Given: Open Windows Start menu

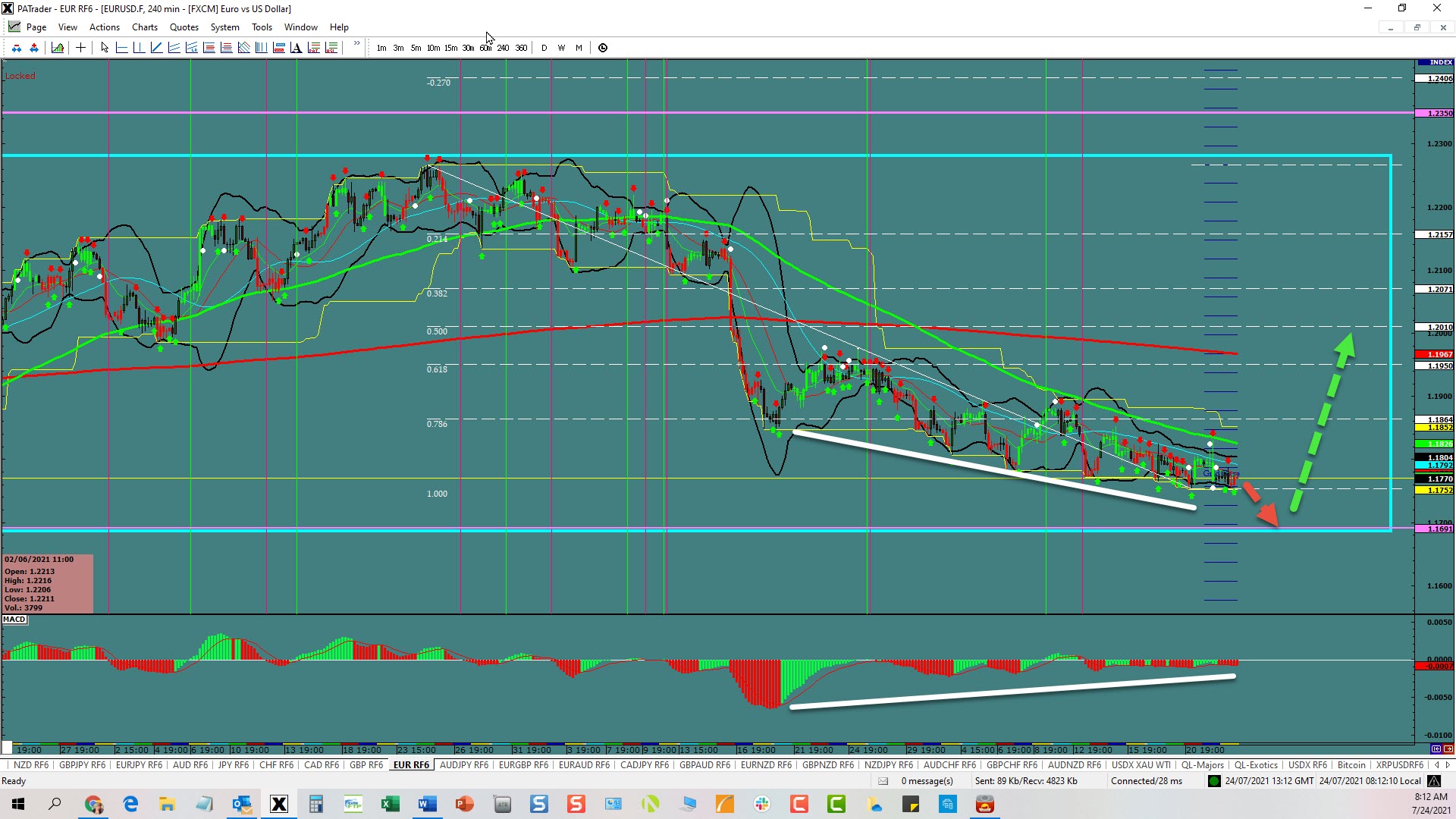Looking at the screenshot, I should [18, 804].
